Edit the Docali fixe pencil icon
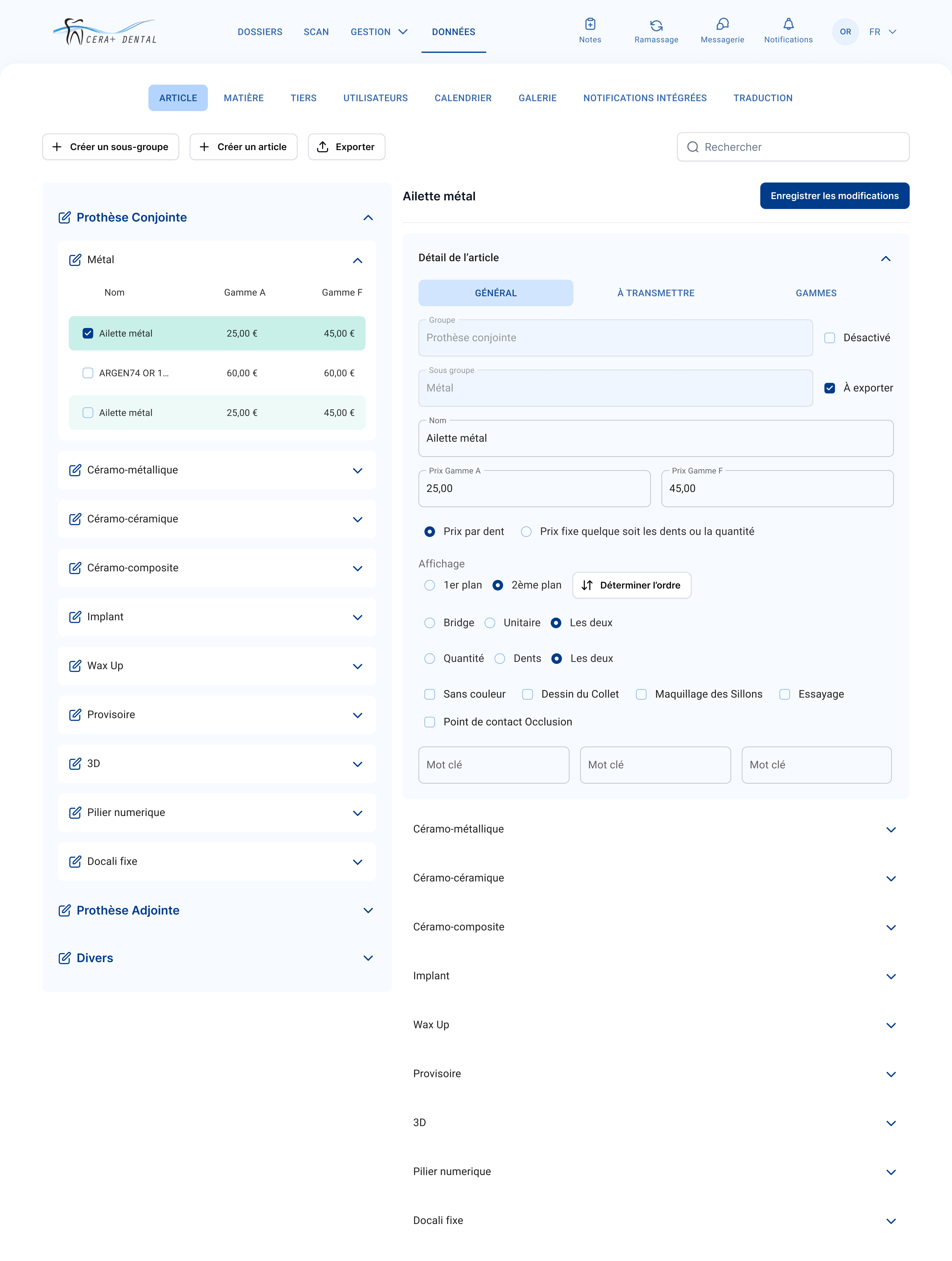Viewport: 952px width, 1261px height. 75,862
